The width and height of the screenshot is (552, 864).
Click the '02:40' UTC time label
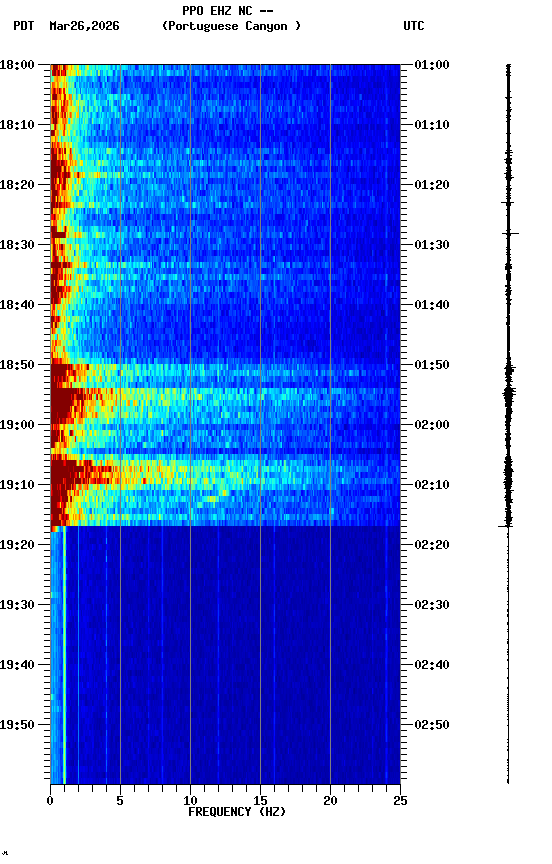click(x=432, y=665)
